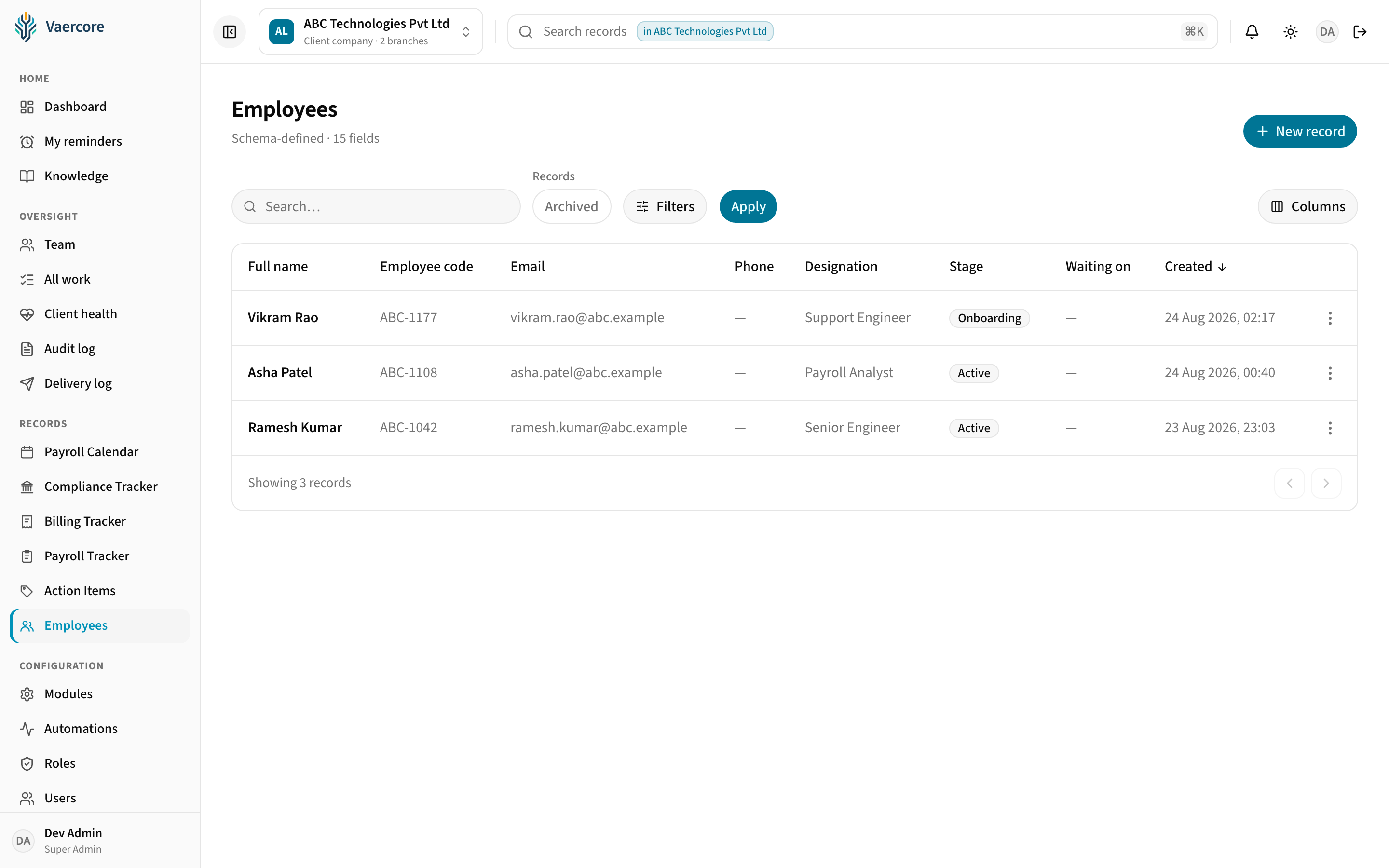Click email vikram.rao@abc.example
1389x868 pixels.
586,317
